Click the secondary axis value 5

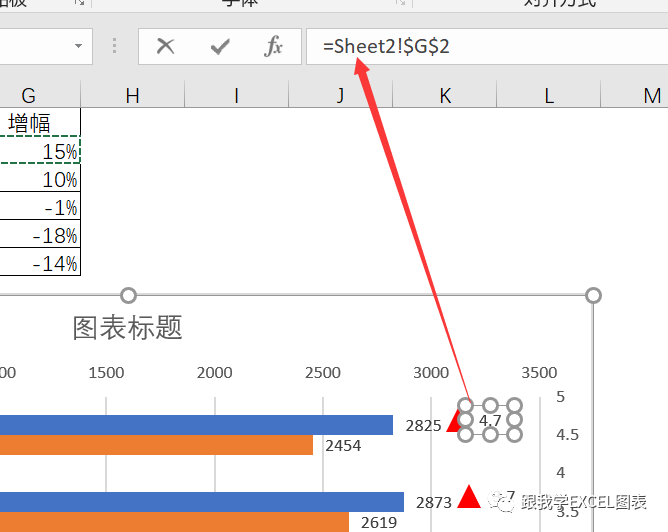point(560,397)
